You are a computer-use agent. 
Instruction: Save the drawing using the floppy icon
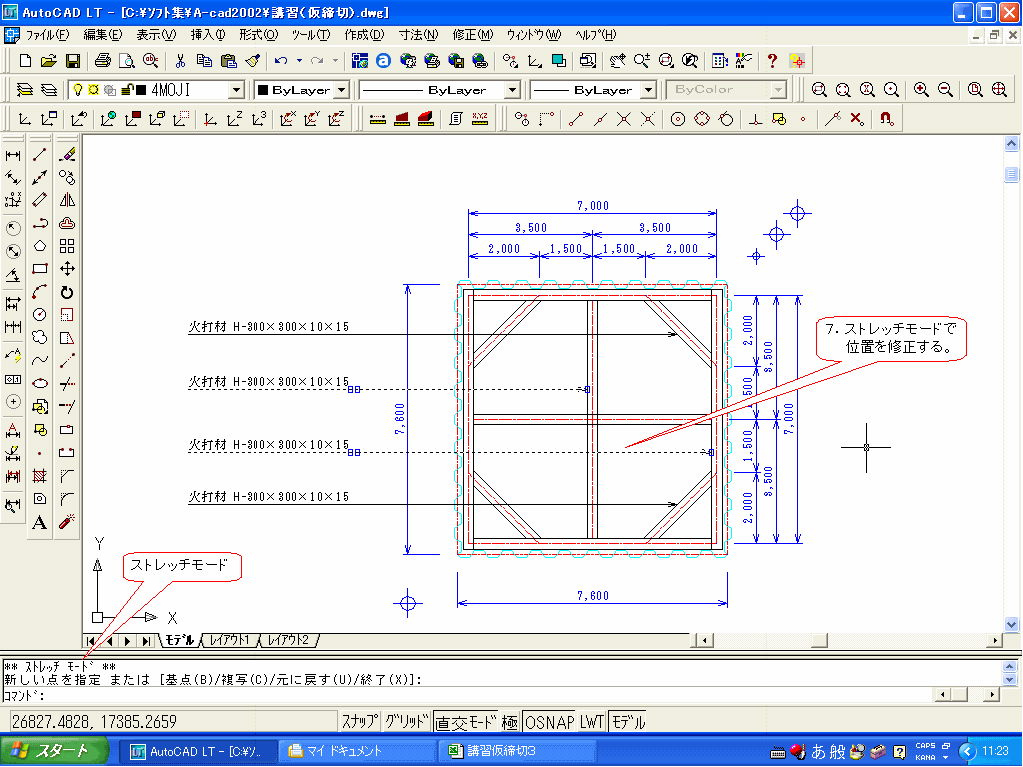(72, 61)
